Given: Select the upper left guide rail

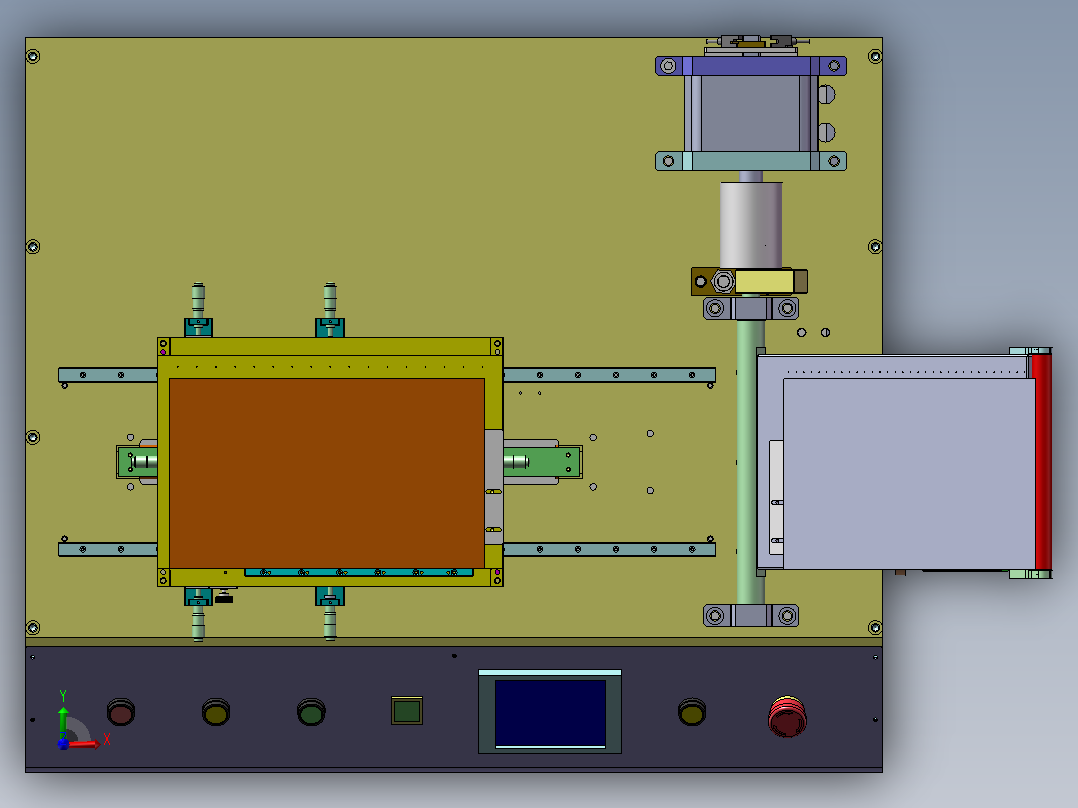Looking at the screenshot, I should [x=108, y=375].
